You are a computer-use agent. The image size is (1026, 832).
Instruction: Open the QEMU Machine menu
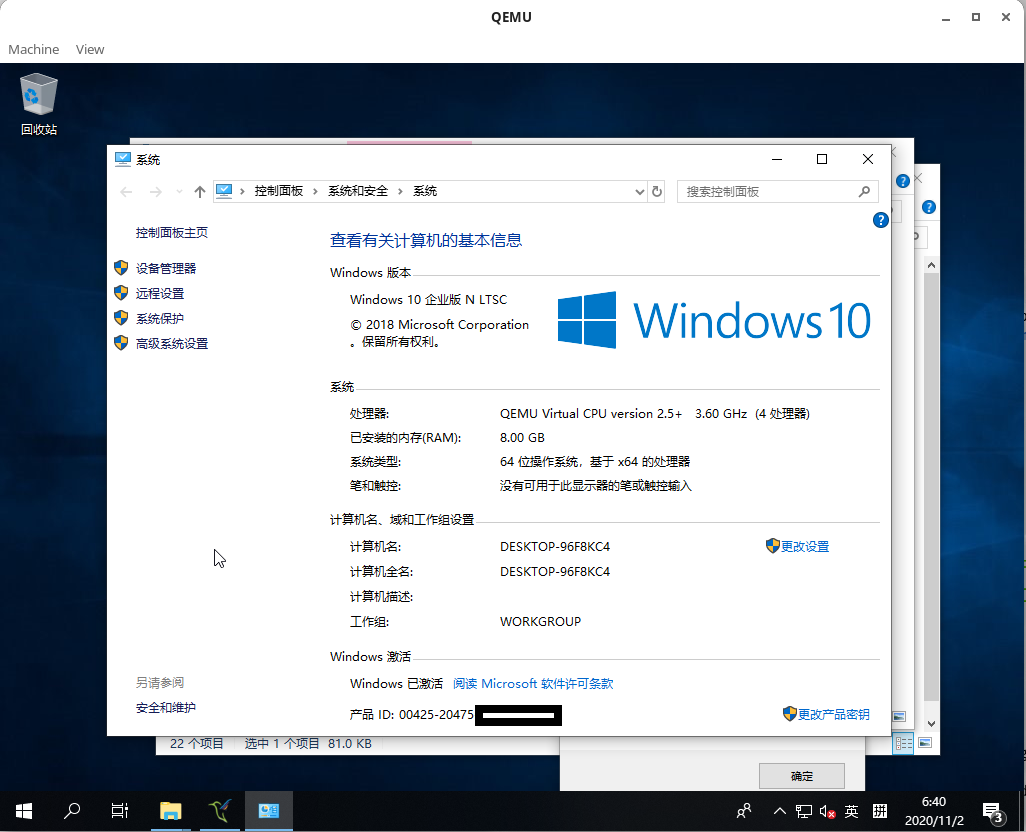point(33,49)
